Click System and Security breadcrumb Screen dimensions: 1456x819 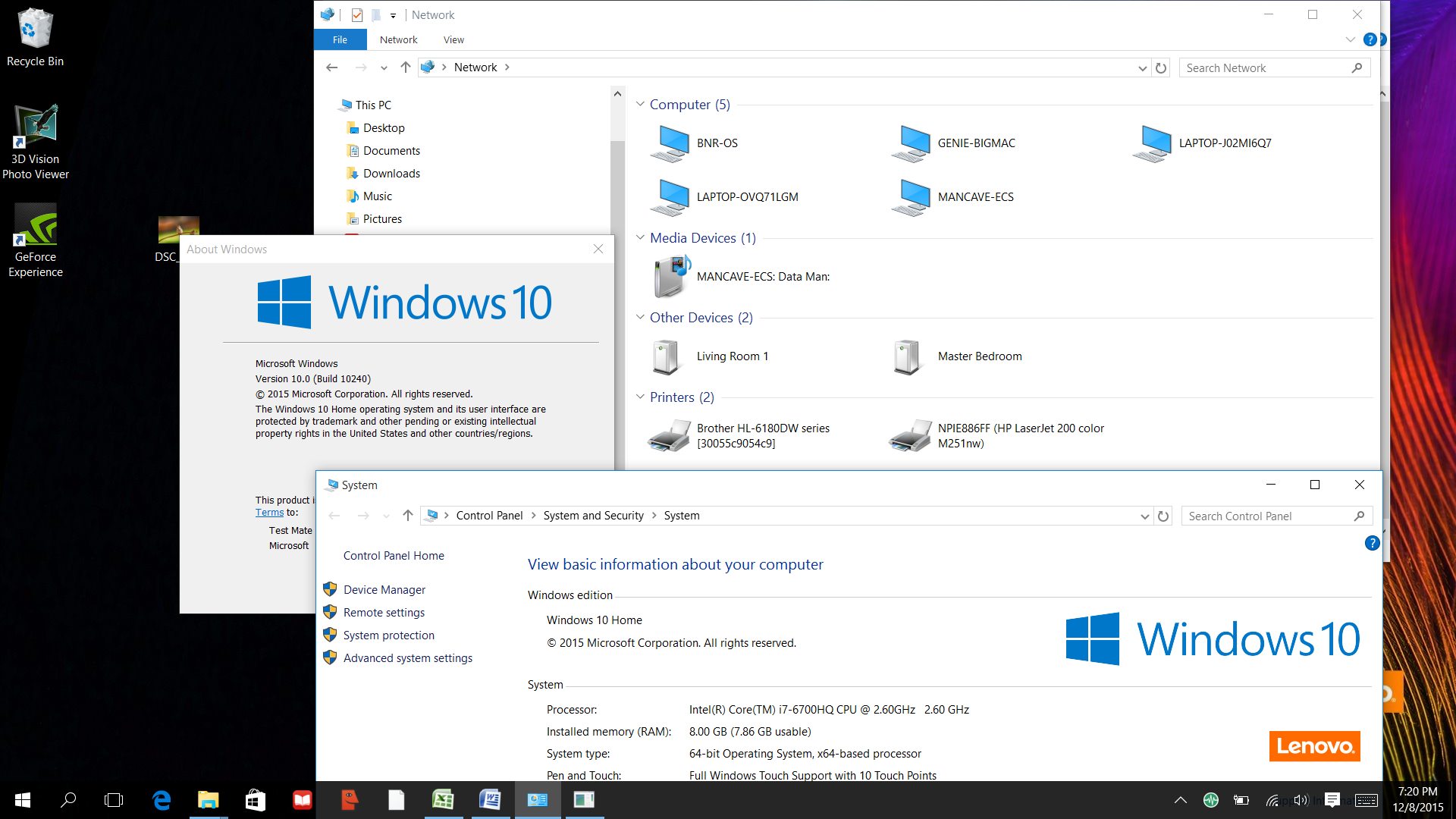tap(593, 516)
